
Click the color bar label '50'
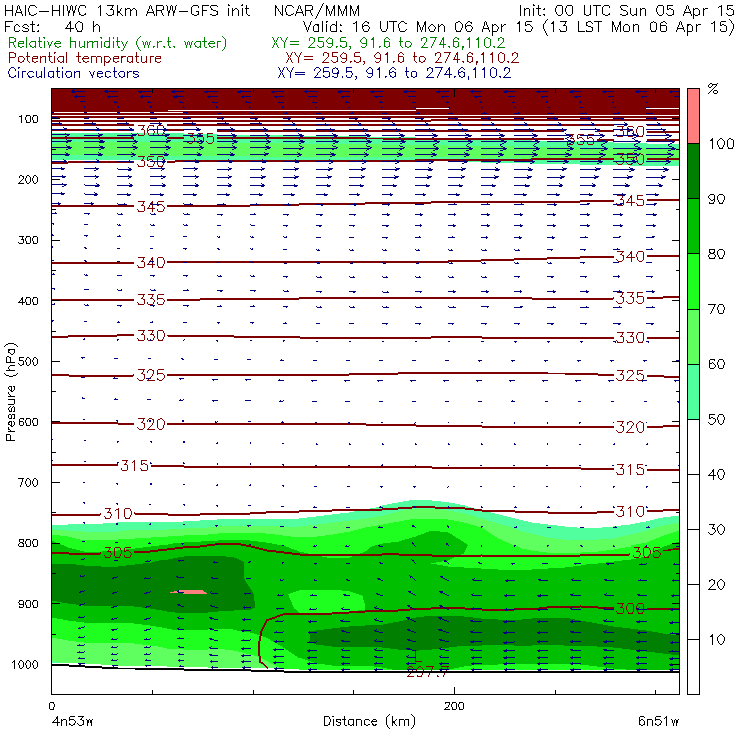(716, 420)
